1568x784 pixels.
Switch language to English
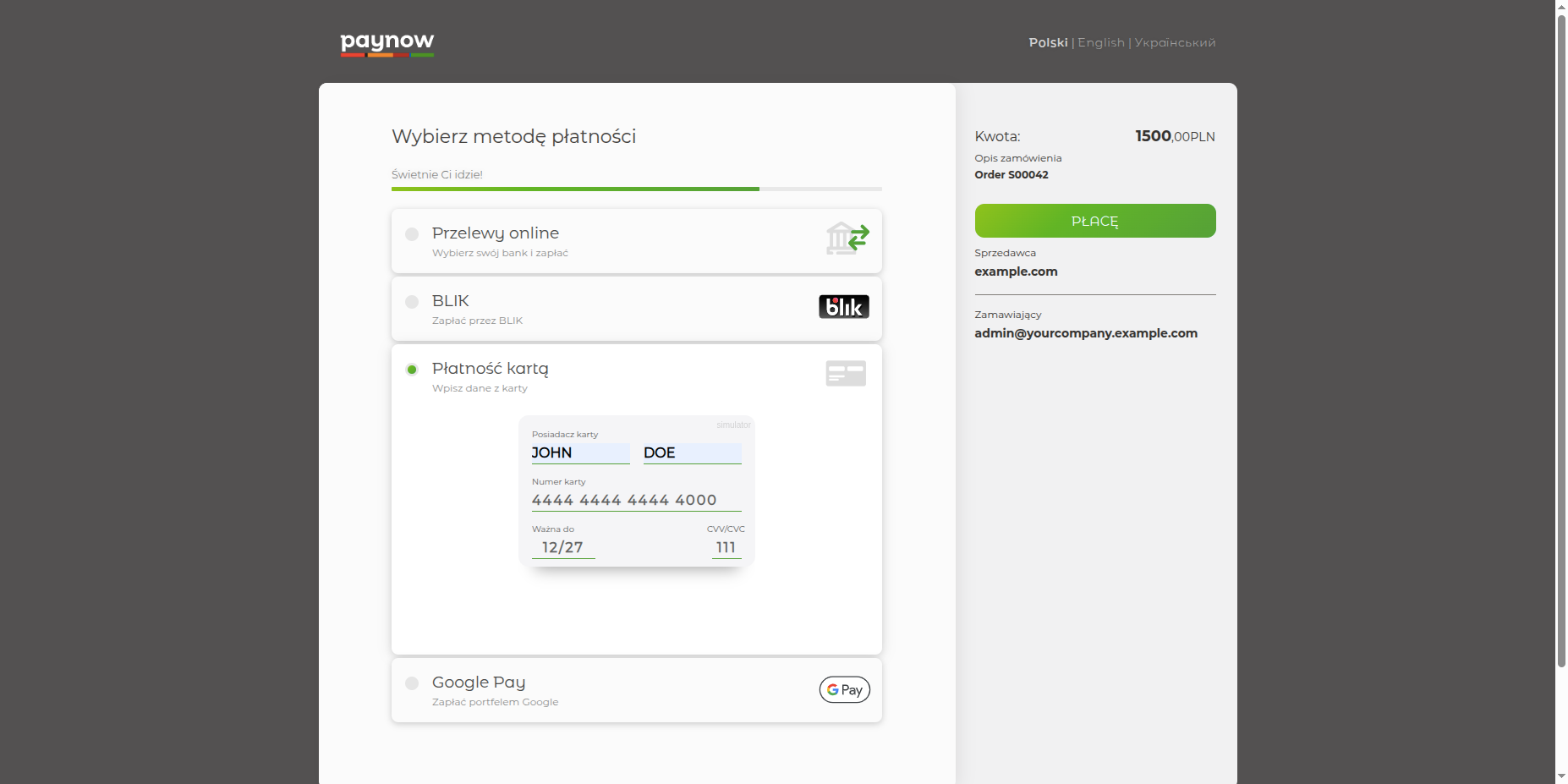1100,42
